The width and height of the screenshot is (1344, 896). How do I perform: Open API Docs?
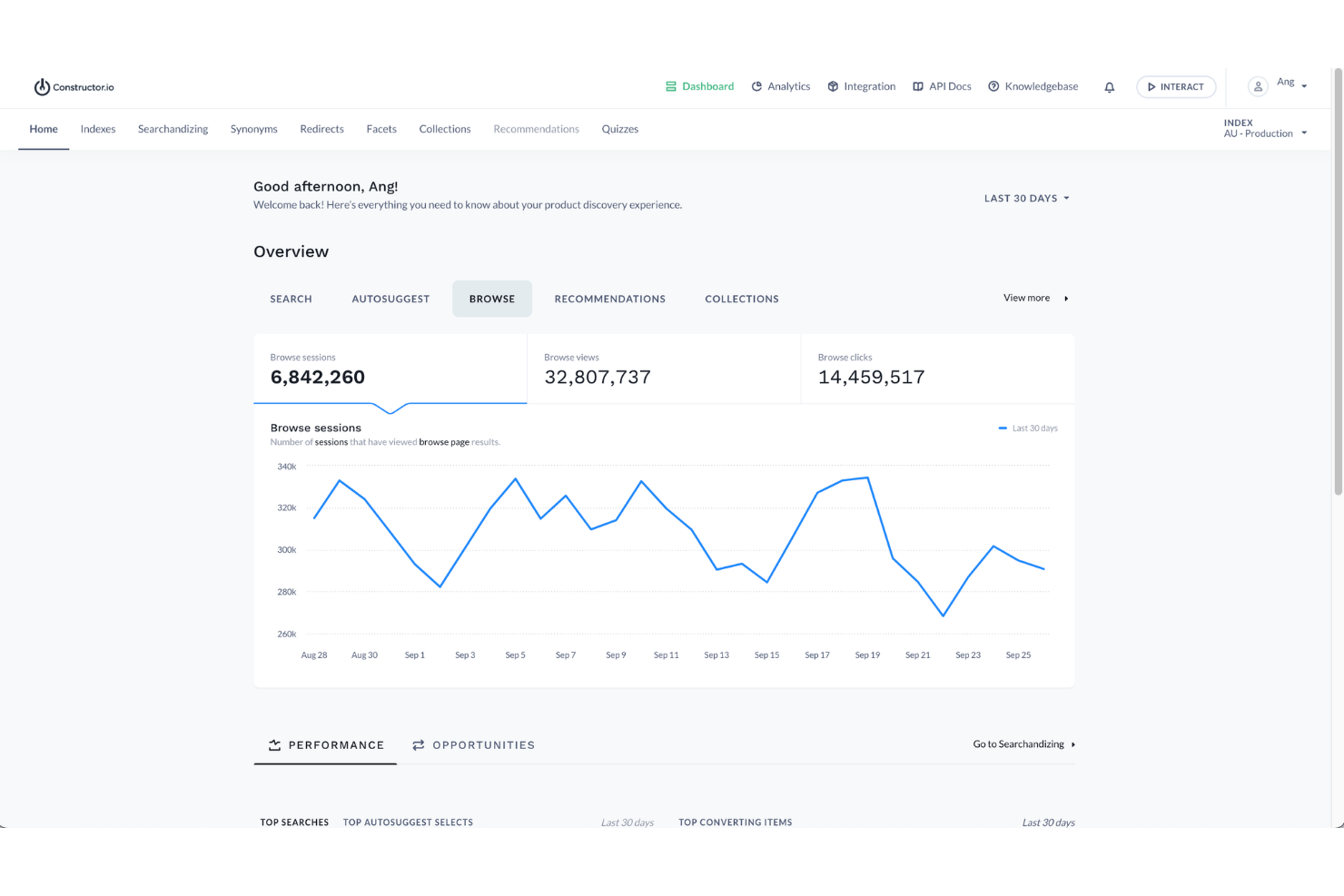pyautogui.click(x=942, y=86)
